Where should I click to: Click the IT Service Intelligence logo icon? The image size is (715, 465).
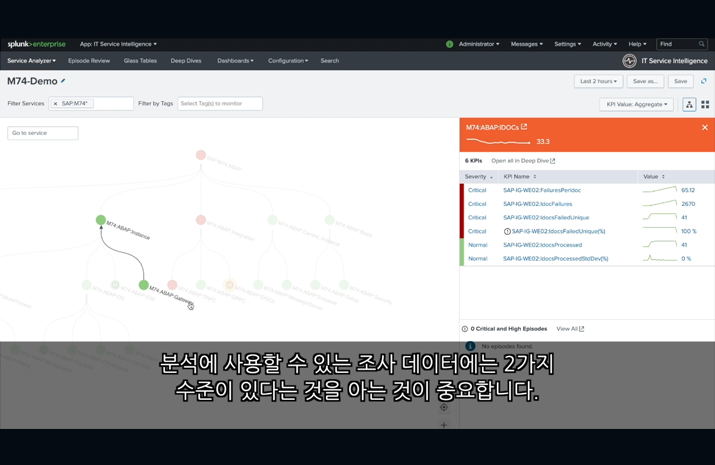[629, 61]
